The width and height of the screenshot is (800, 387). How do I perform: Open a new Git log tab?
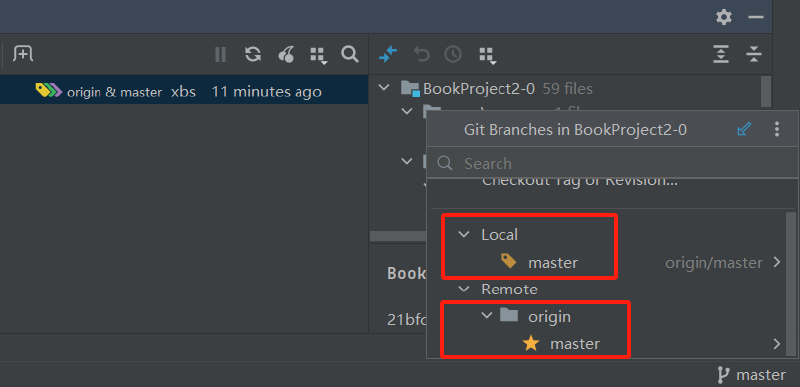coord(23,53)
